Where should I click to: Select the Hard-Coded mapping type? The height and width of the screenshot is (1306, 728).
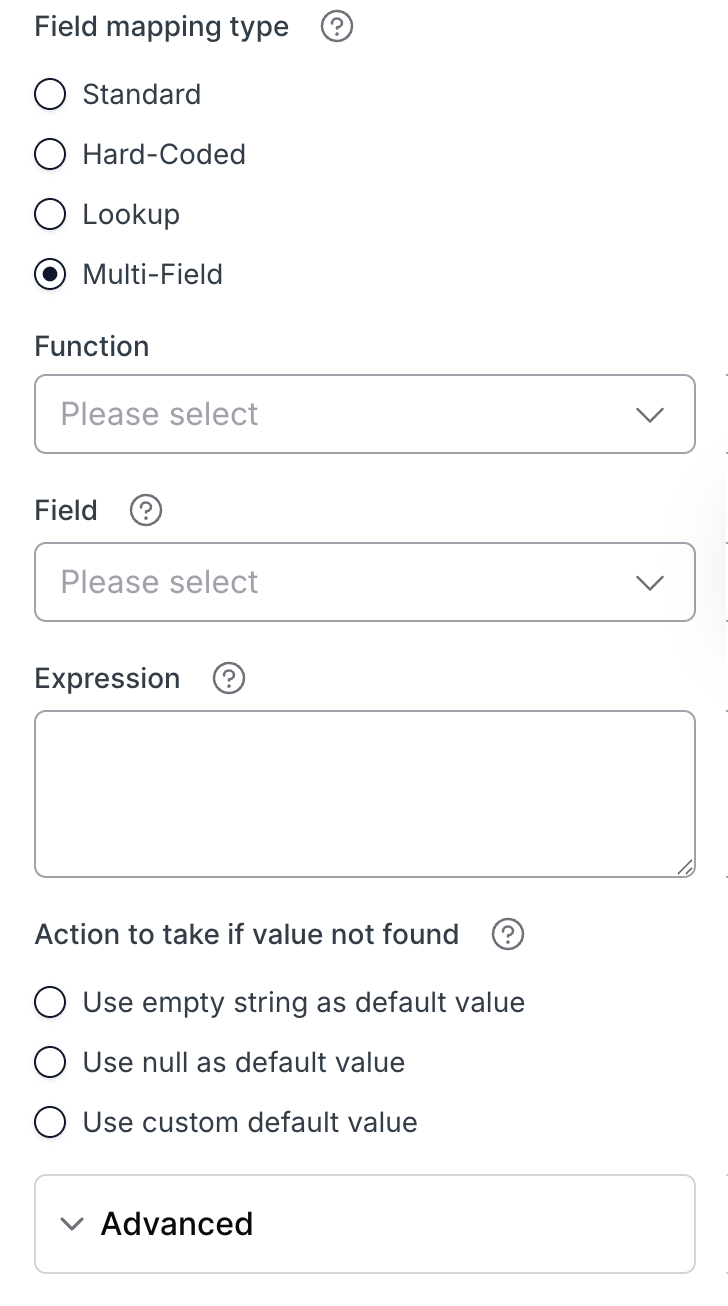50,154
